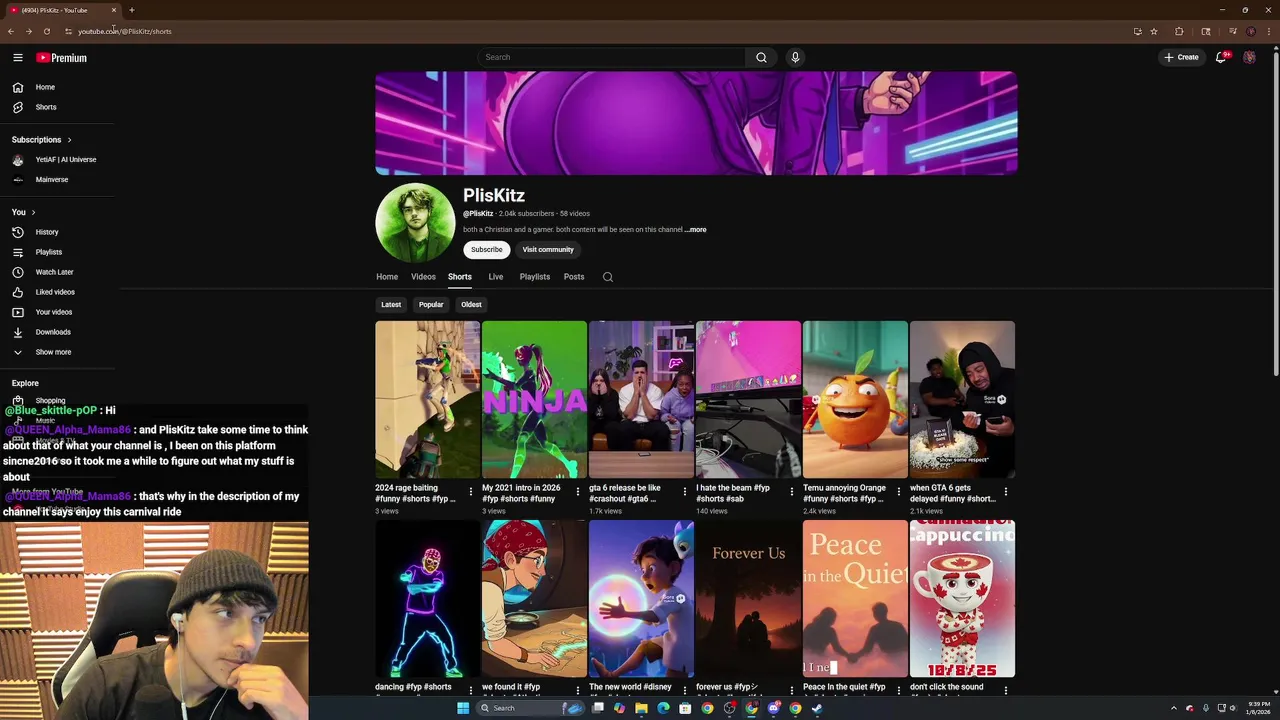Switch to the channel Playlists tab
The image size is (1280, 720).
tap(534, 277)
